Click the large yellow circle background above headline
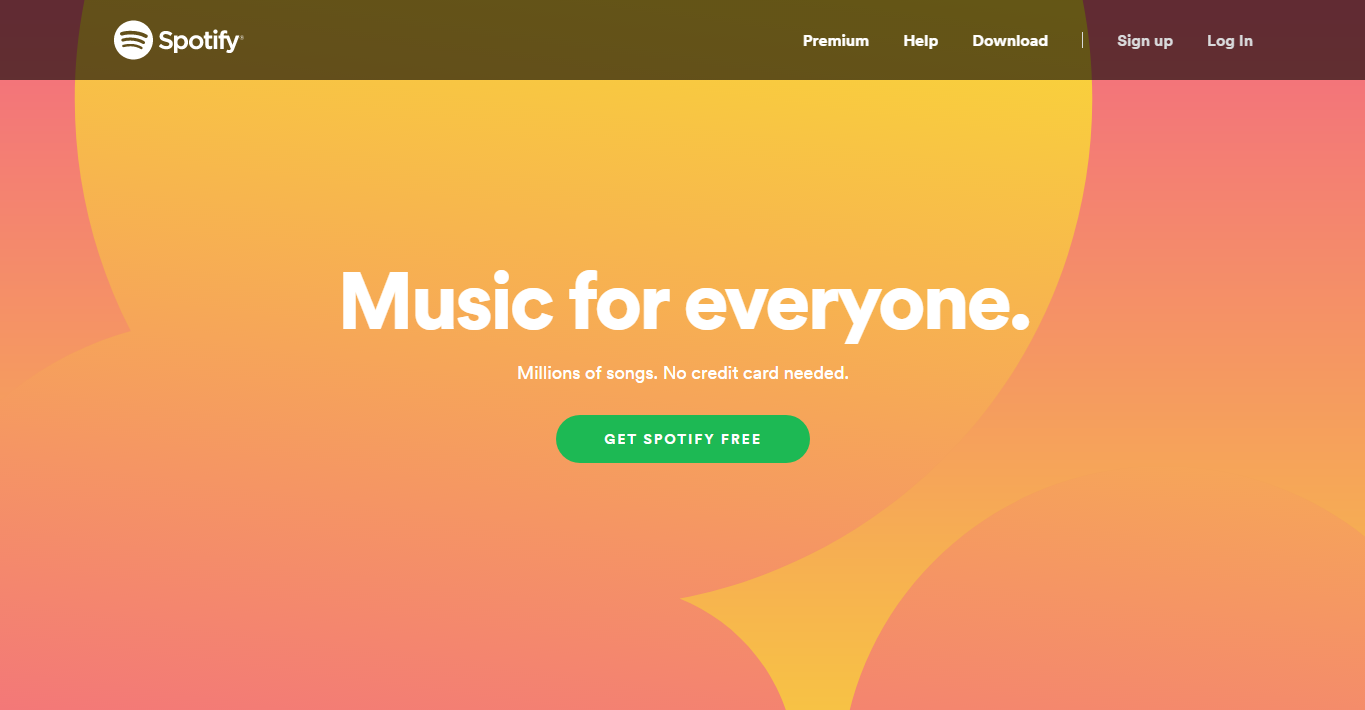The height and width of the screenshot is (710, 1365). coord(583,170)
